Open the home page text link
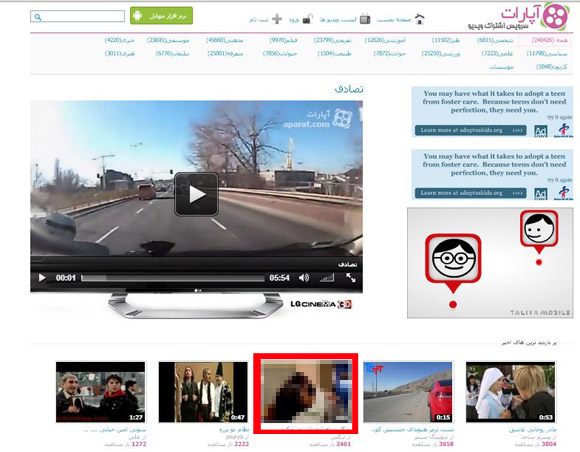Image resolution: width=580 pixels, height=452 pixels. pos(394,20)
